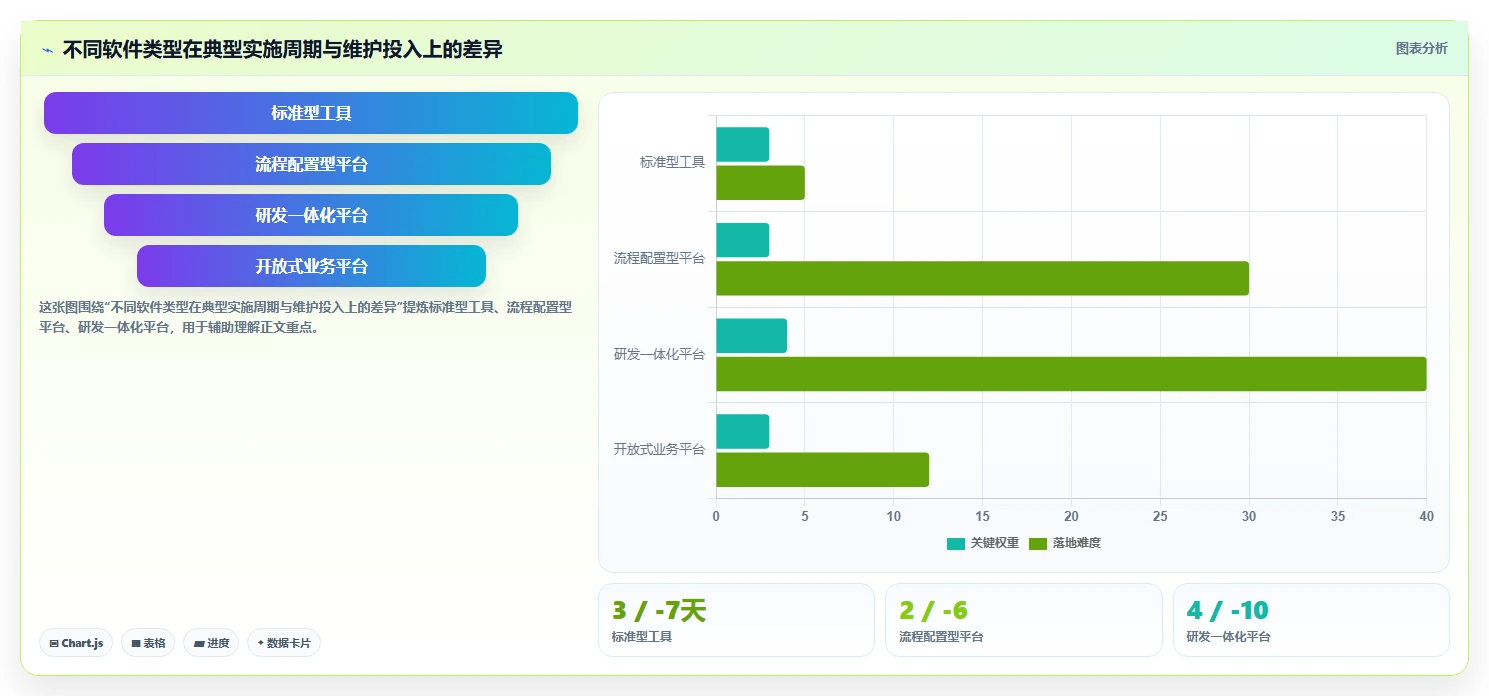Click the x-axis tick label 25
Viewport: 1489px width, 696px height.
(x=1160, y=516)
